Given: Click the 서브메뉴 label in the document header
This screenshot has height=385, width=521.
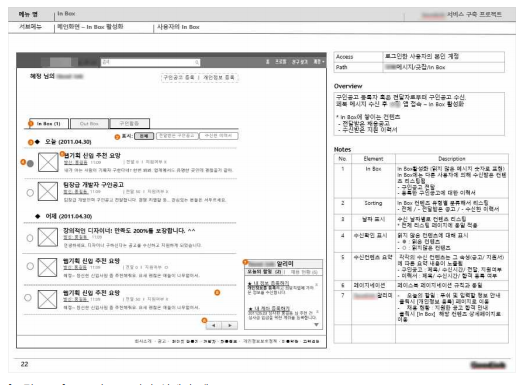Looking at the screenshot, I should pyautogui.click(x=30, y=27).
